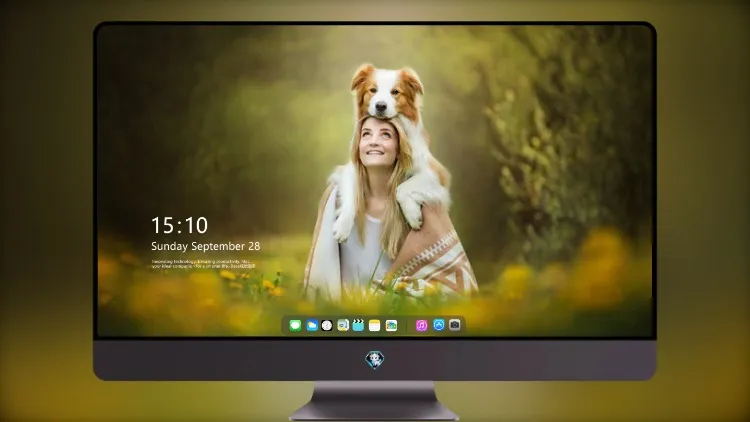
Task: Click the 15:10 clock widget
Action: click(179, 225)
